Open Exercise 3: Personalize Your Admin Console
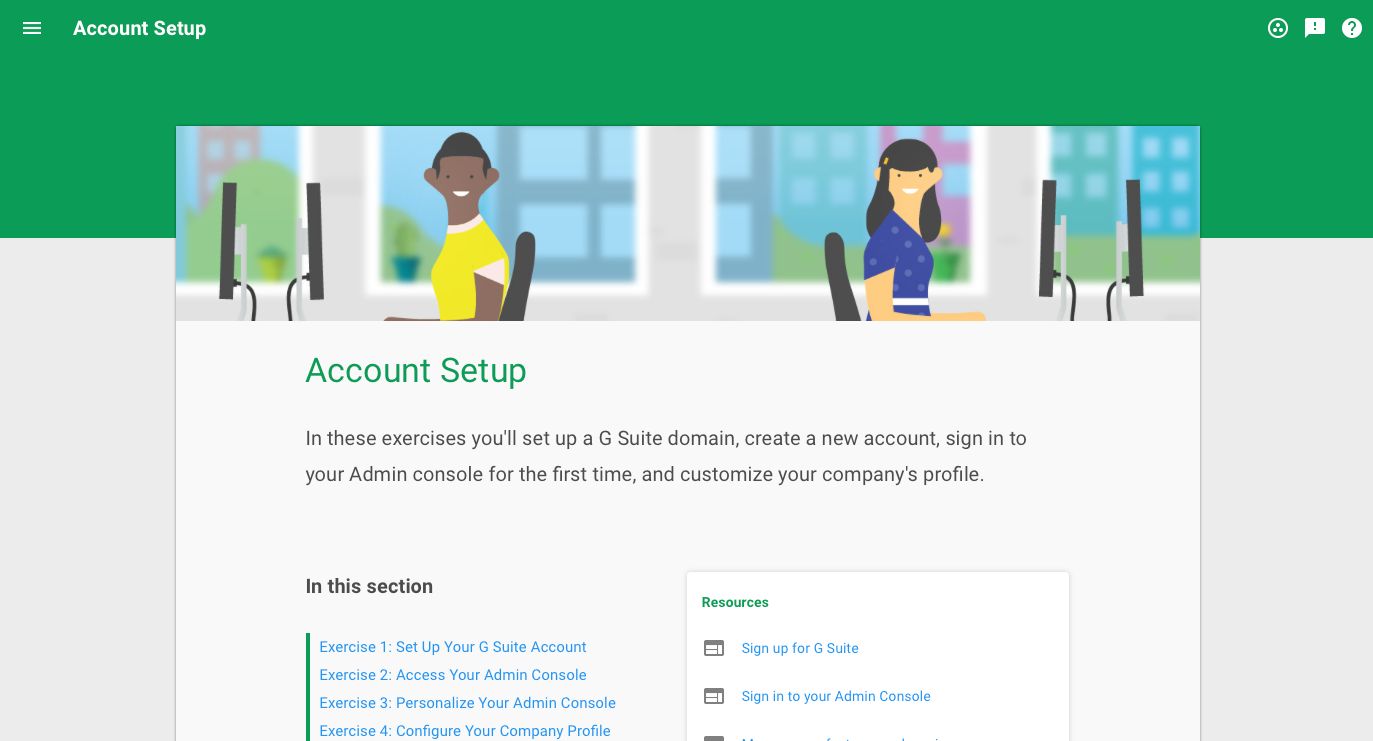 point(467,703)
